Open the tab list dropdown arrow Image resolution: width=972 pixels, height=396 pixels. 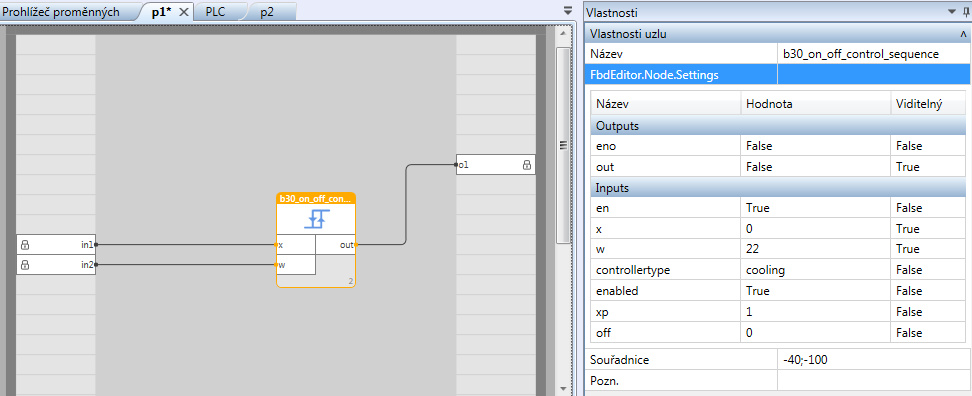pos(568,11)
